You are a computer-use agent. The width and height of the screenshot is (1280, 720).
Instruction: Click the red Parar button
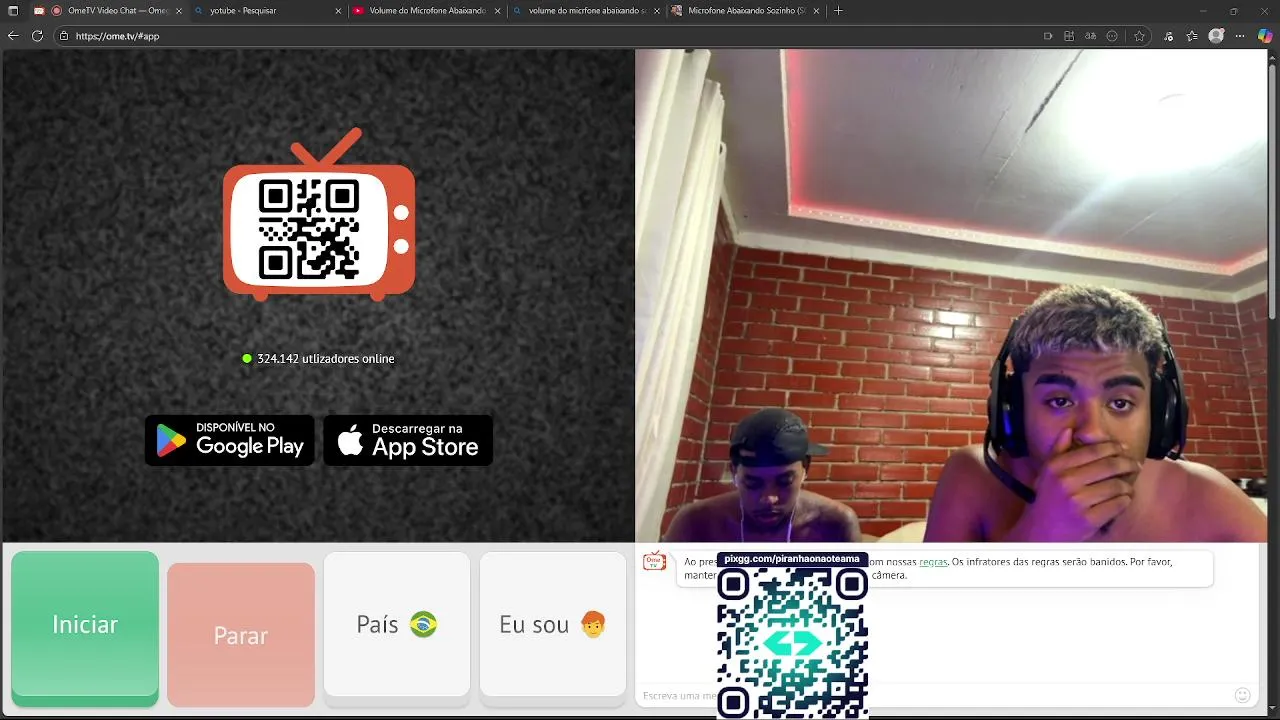point(241,635)
